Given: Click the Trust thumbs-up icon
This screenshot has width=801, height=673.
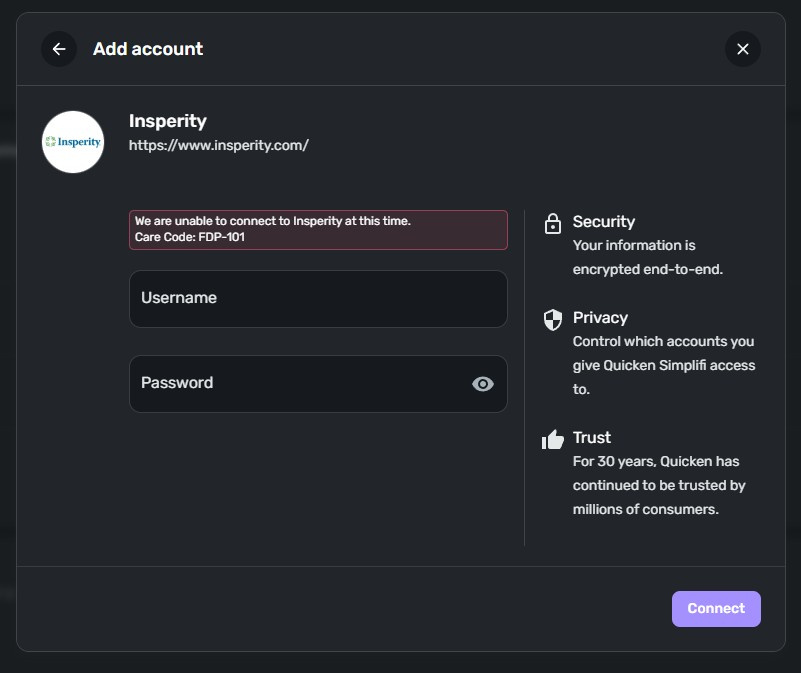Looking at the screenshot, I should coord(552,439).
